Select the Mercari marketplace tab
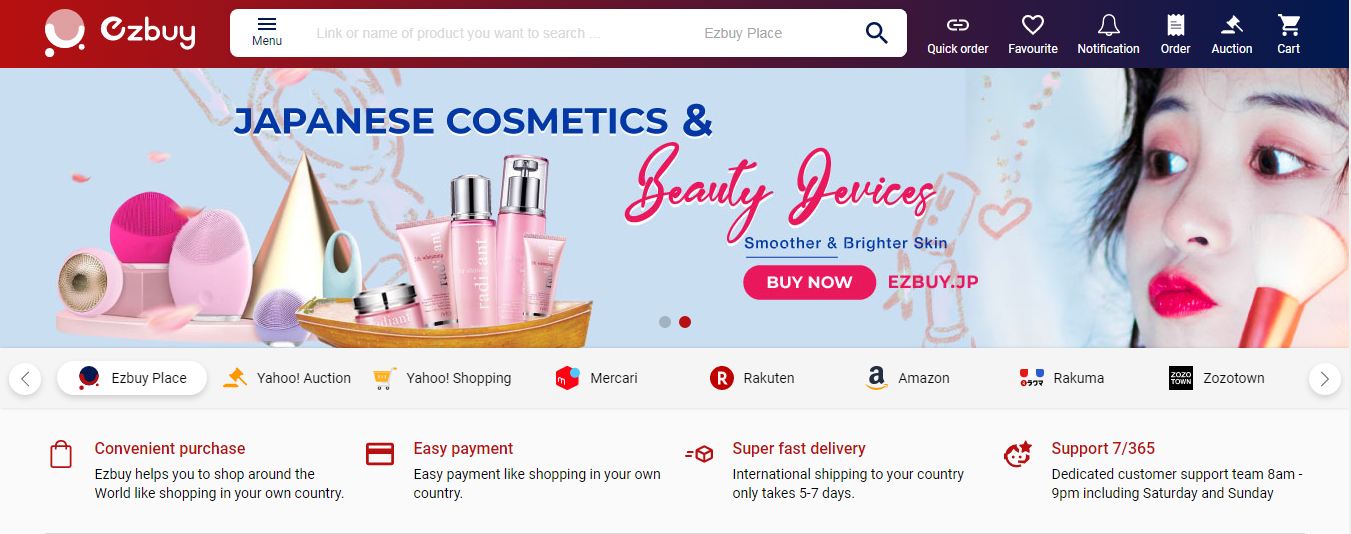Viewport: 1351px width, 534px height. (597, 378)
